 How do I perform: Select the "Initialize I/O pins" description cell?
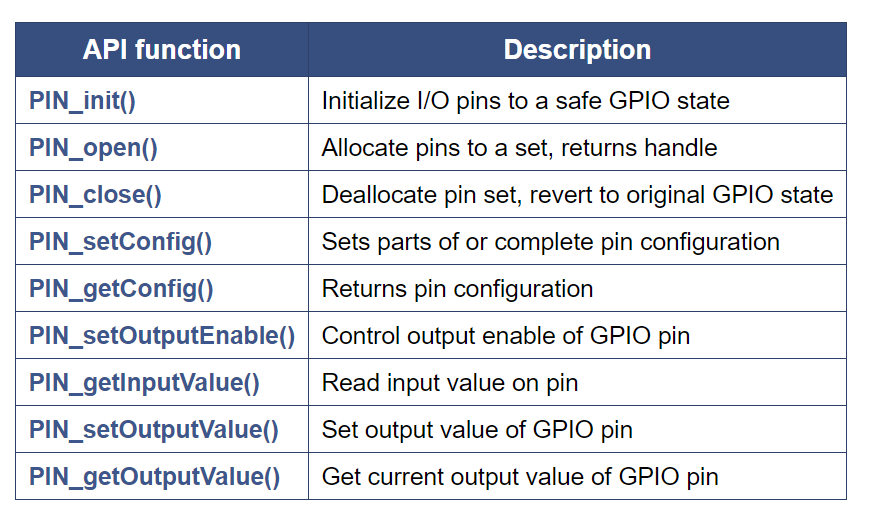[525, 101]
